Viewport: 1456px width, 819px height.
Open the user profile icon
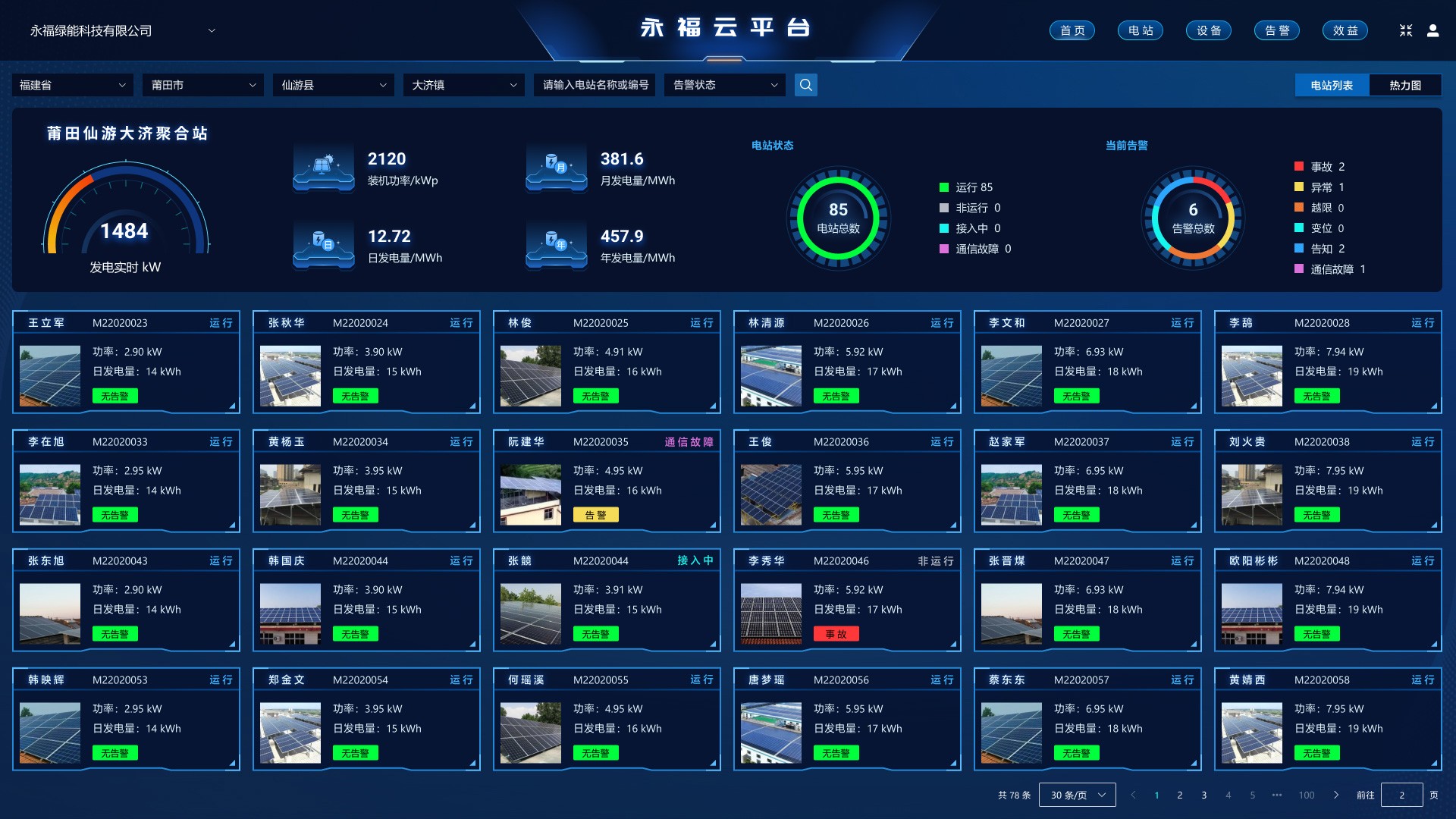1432,30
